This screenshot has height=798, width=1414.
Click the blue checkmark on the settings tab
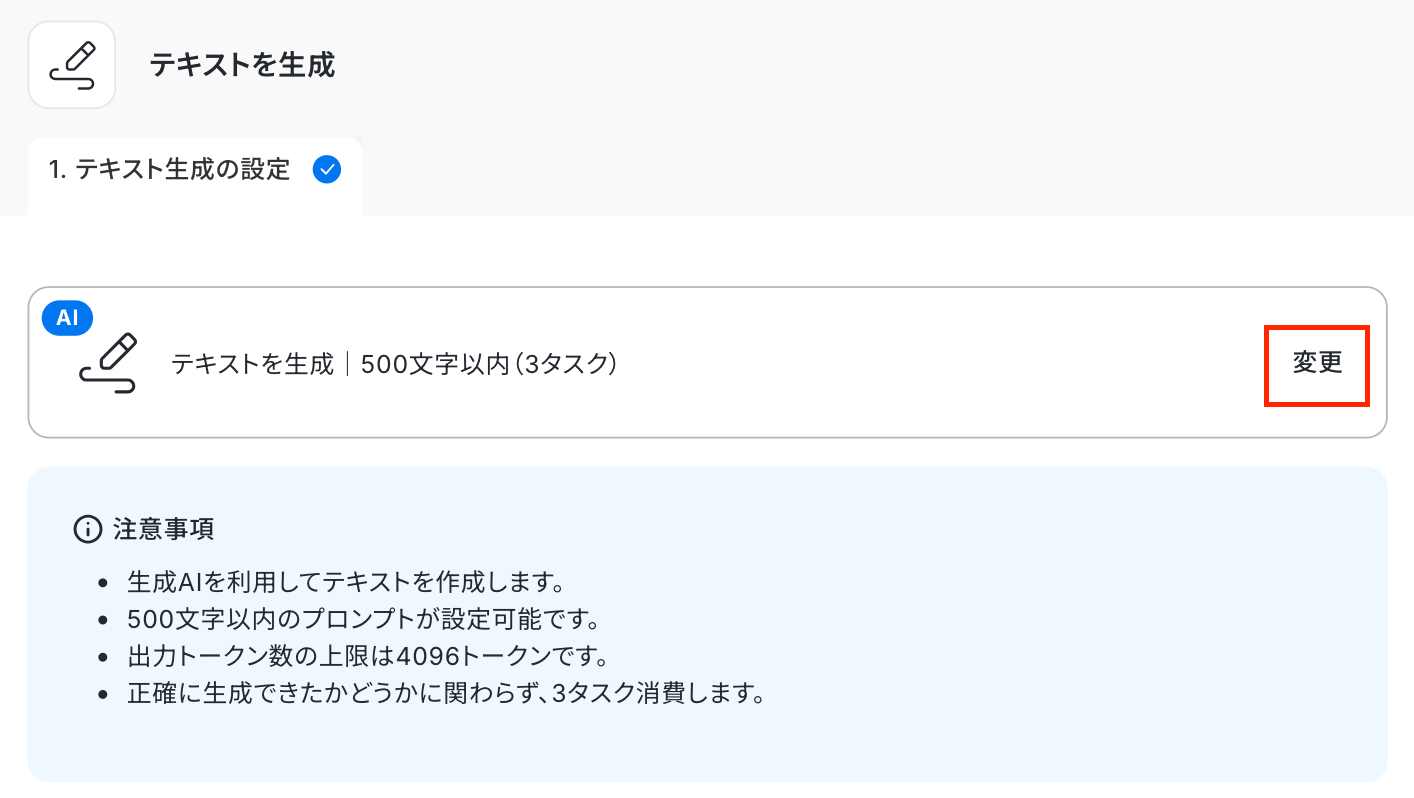click(327, 170)
